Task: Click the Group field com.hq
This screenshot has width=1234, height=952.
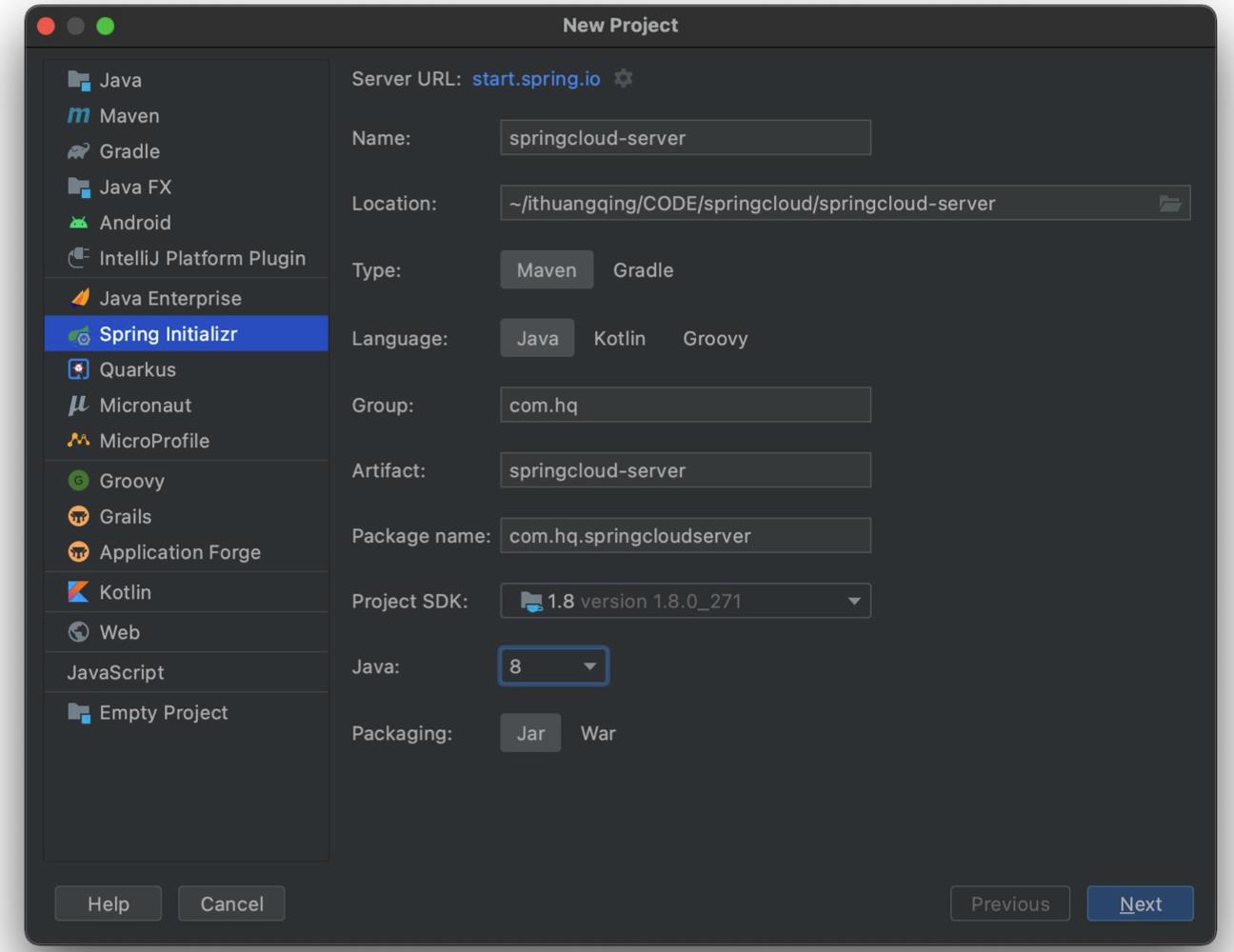Action: pyautogui.click(x=686, y=405)
